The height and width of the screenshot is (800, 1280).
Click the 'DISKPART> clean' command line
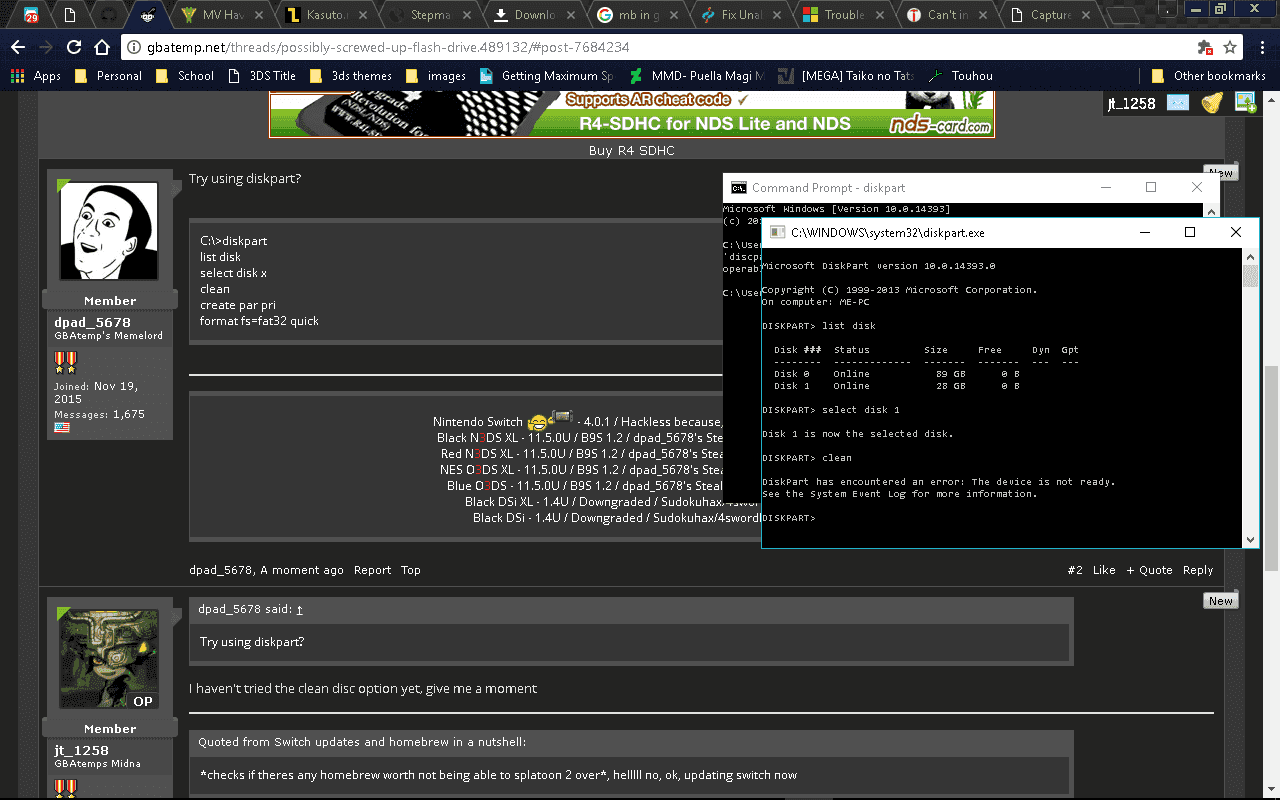point(807,458)
